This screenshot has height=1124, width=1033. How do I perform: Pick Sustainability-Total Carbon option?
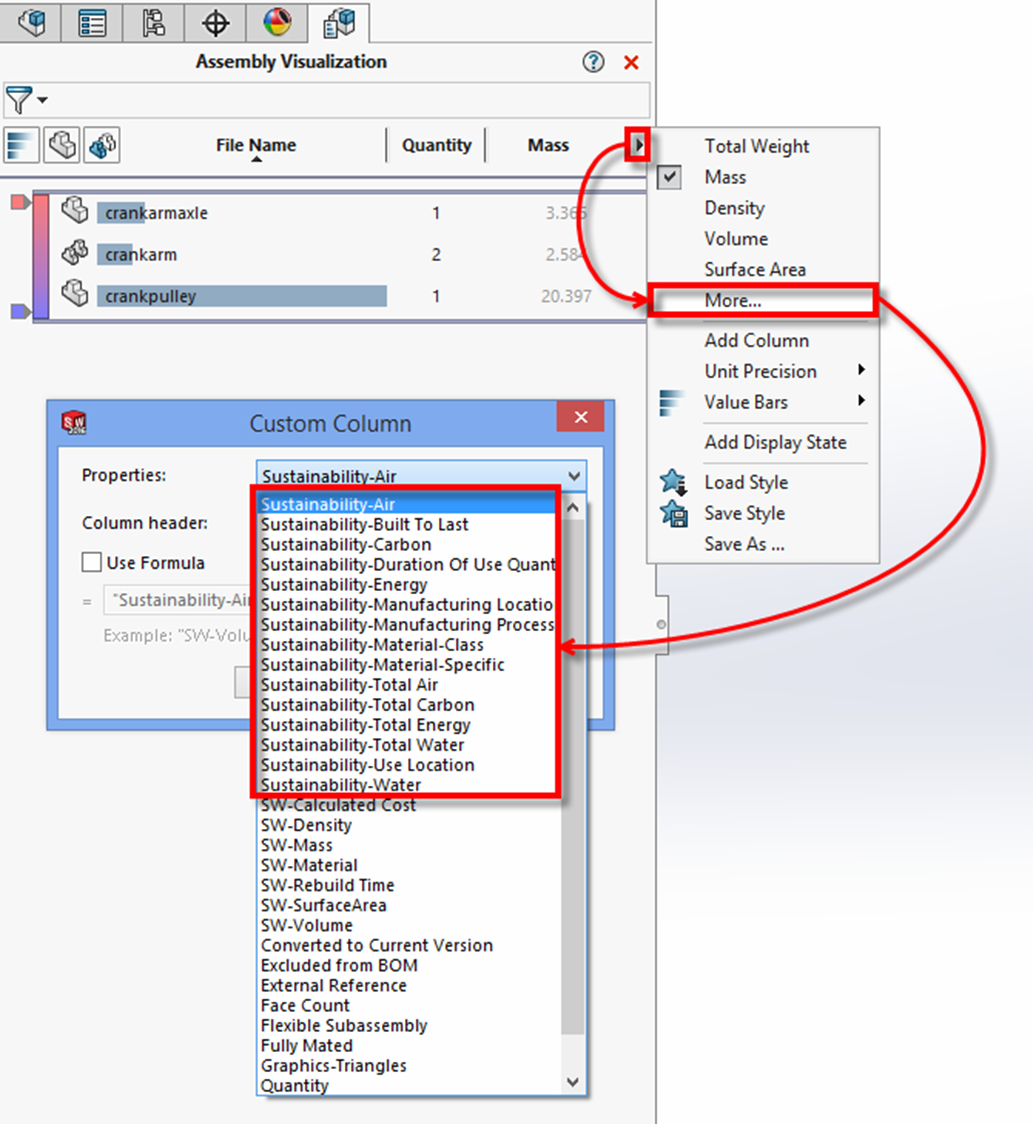click(367, 705)
